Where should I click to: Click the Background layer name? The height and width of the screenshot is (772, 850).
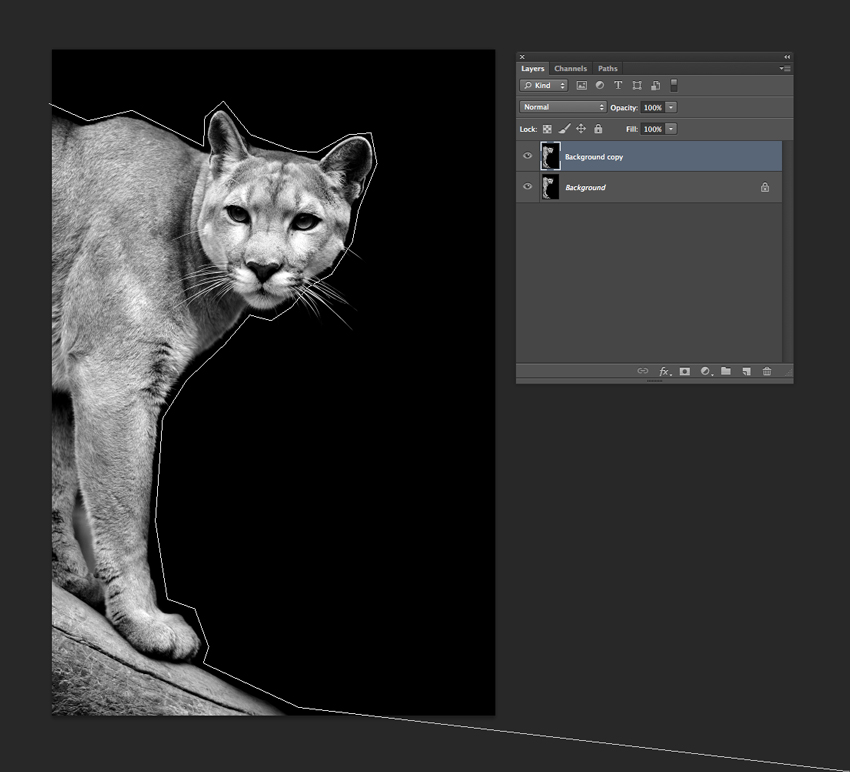[x=585, y=187]
